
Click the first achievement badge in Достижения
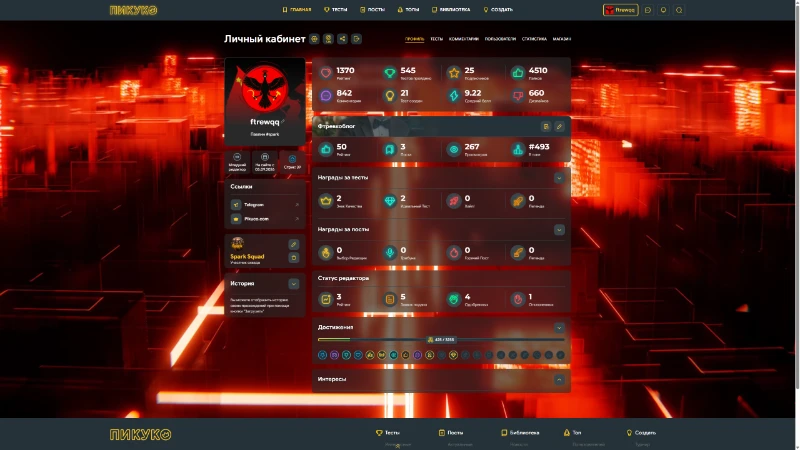tap(322, 355)
